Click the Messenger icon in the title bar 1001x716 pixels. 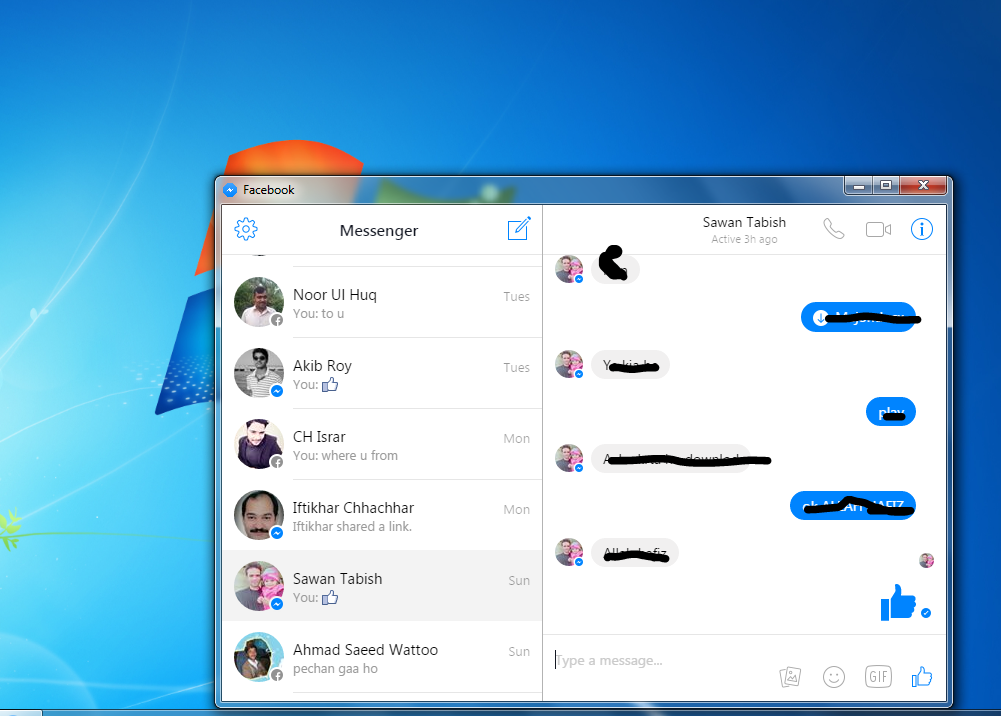point(230,190)
